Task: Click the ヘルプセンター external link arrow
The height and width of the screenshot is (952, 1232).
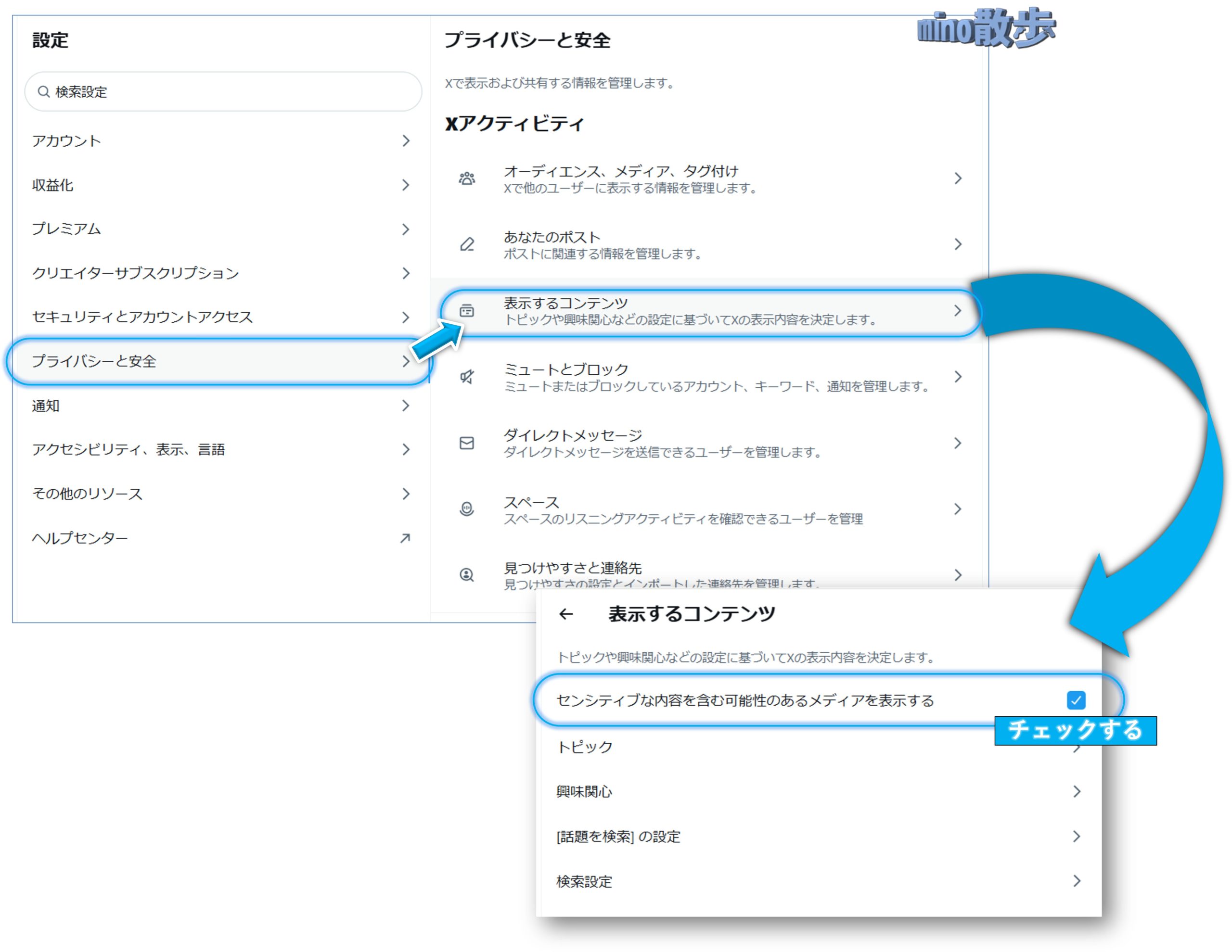Action: (405, 538)
